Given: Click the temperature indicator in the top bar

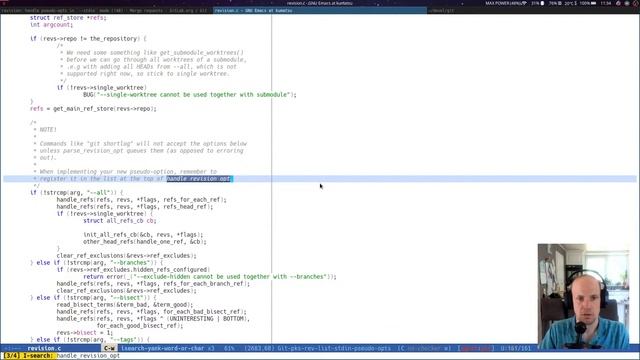Looking at the screenshot, I should click(x=570, y=3).
